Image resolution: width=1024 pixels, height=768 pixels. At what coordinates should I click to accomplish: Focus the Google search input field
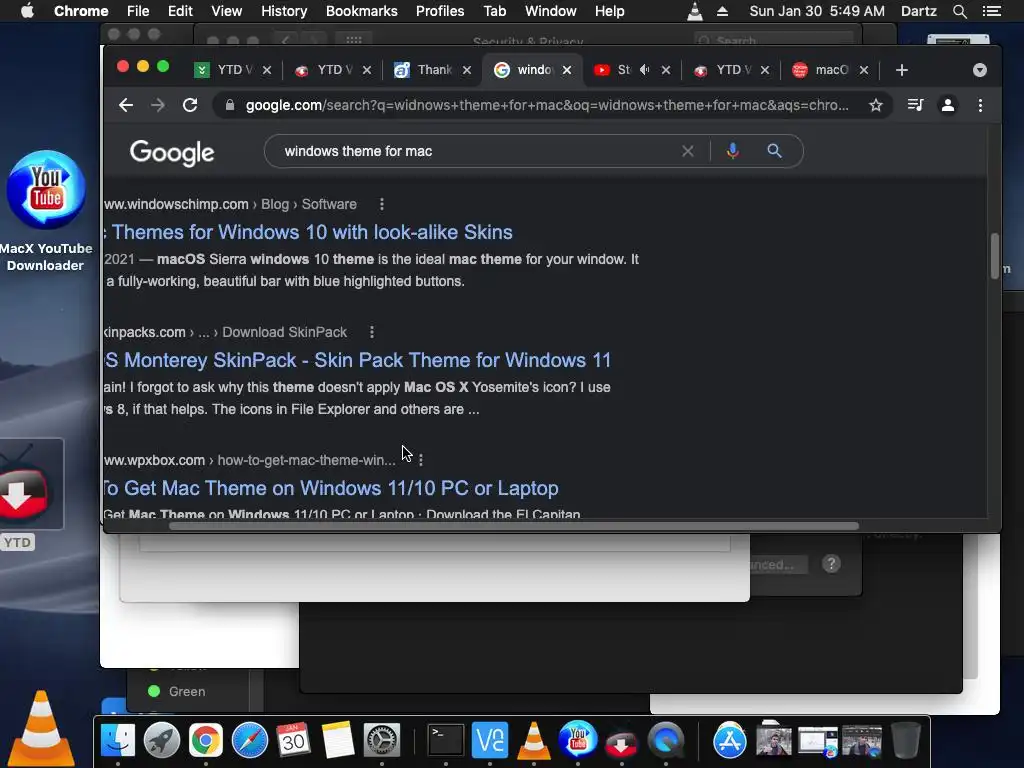click(x=481, y=151)
